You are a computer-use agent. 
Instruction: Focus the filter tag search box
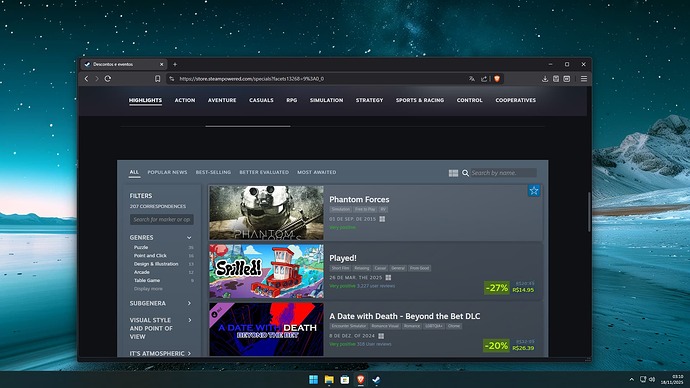click(x=161, y=219)
